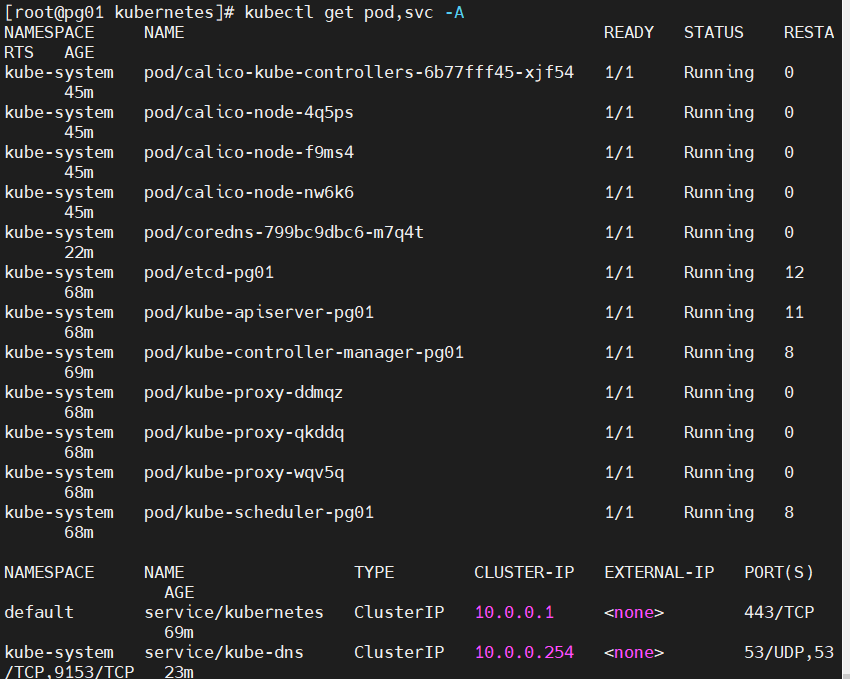Click the CLUSTER-IP column header
The width and height of the screenshot is (850, 679).
tap(524, 572)
